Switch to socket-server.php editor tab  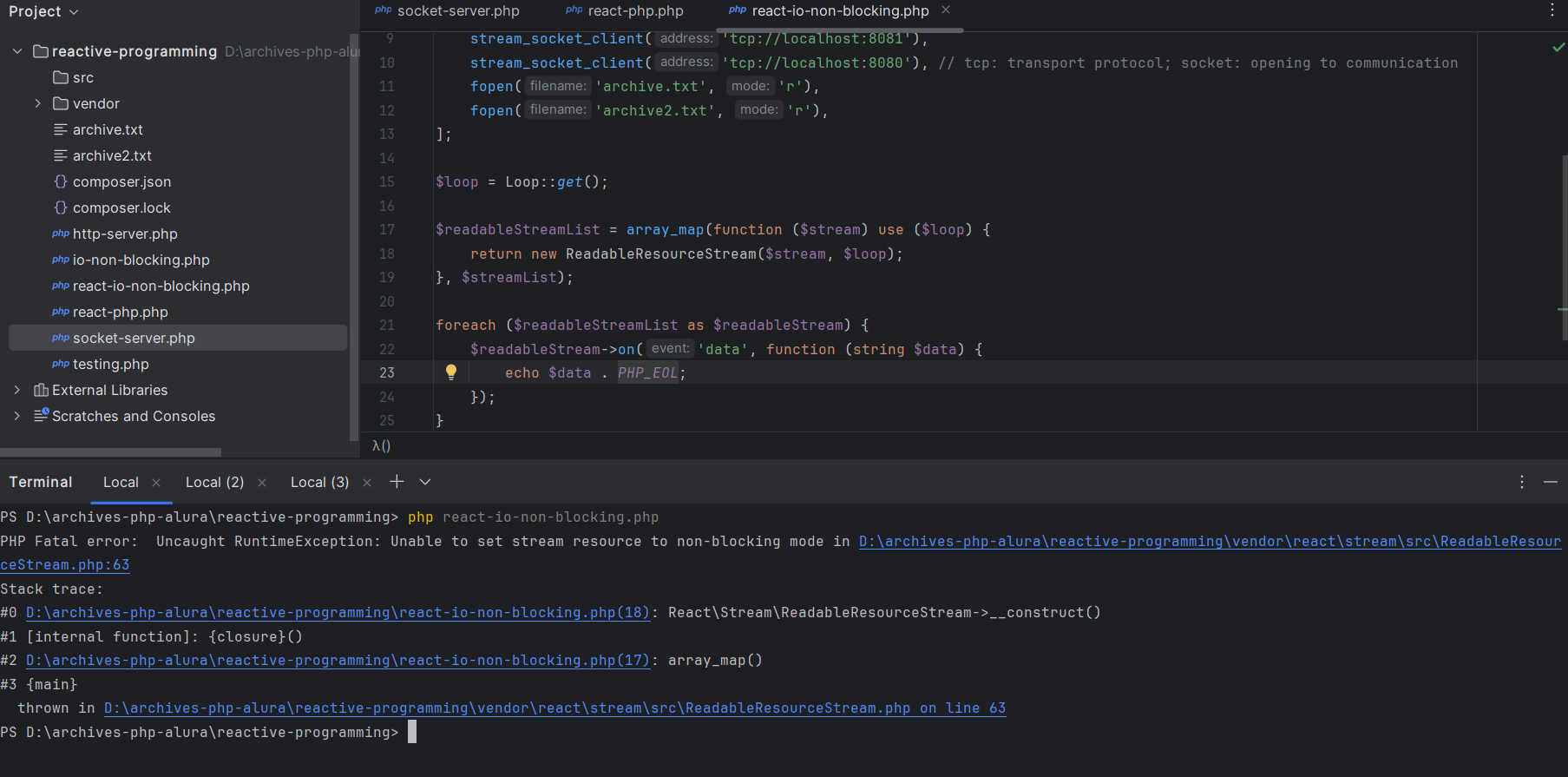click(448, 11)
